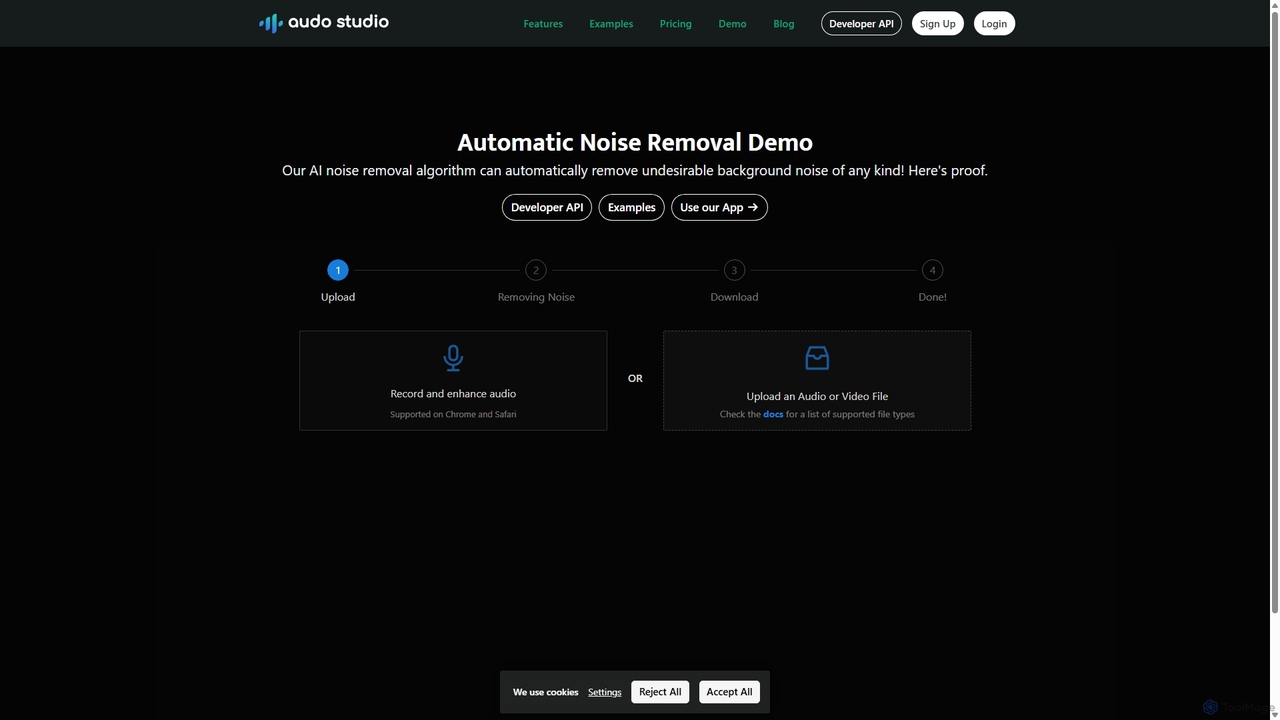Select step 3 Download circle
Viewport: 1280px width, 720px height.
pos(734,270)
